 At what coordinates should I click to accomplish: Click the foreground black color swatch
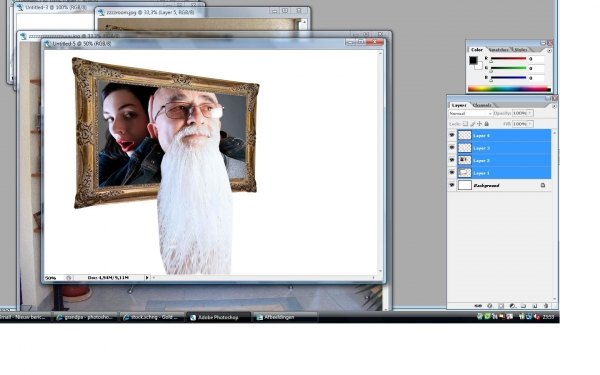[x=473, y=60]
